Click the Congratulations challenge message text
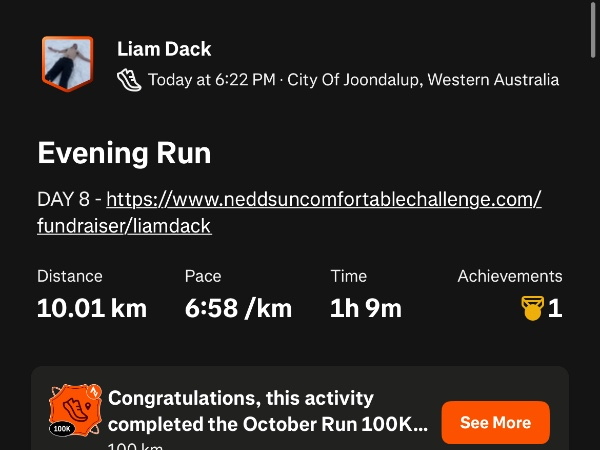 268,411
